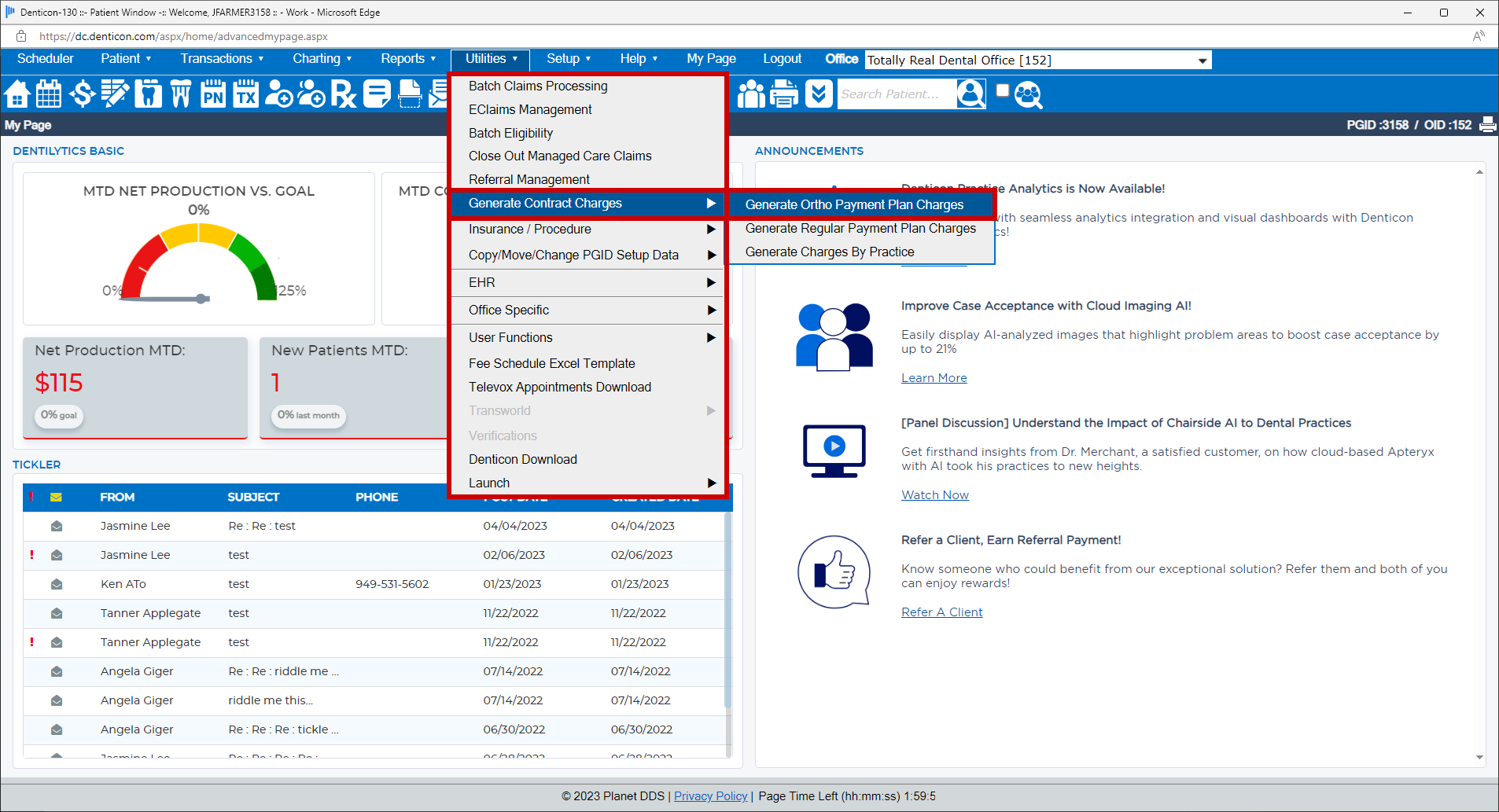Screen dimensions: 1499x812
Task: Click the double chevron down icon
Action: click(x=819, y=94)
